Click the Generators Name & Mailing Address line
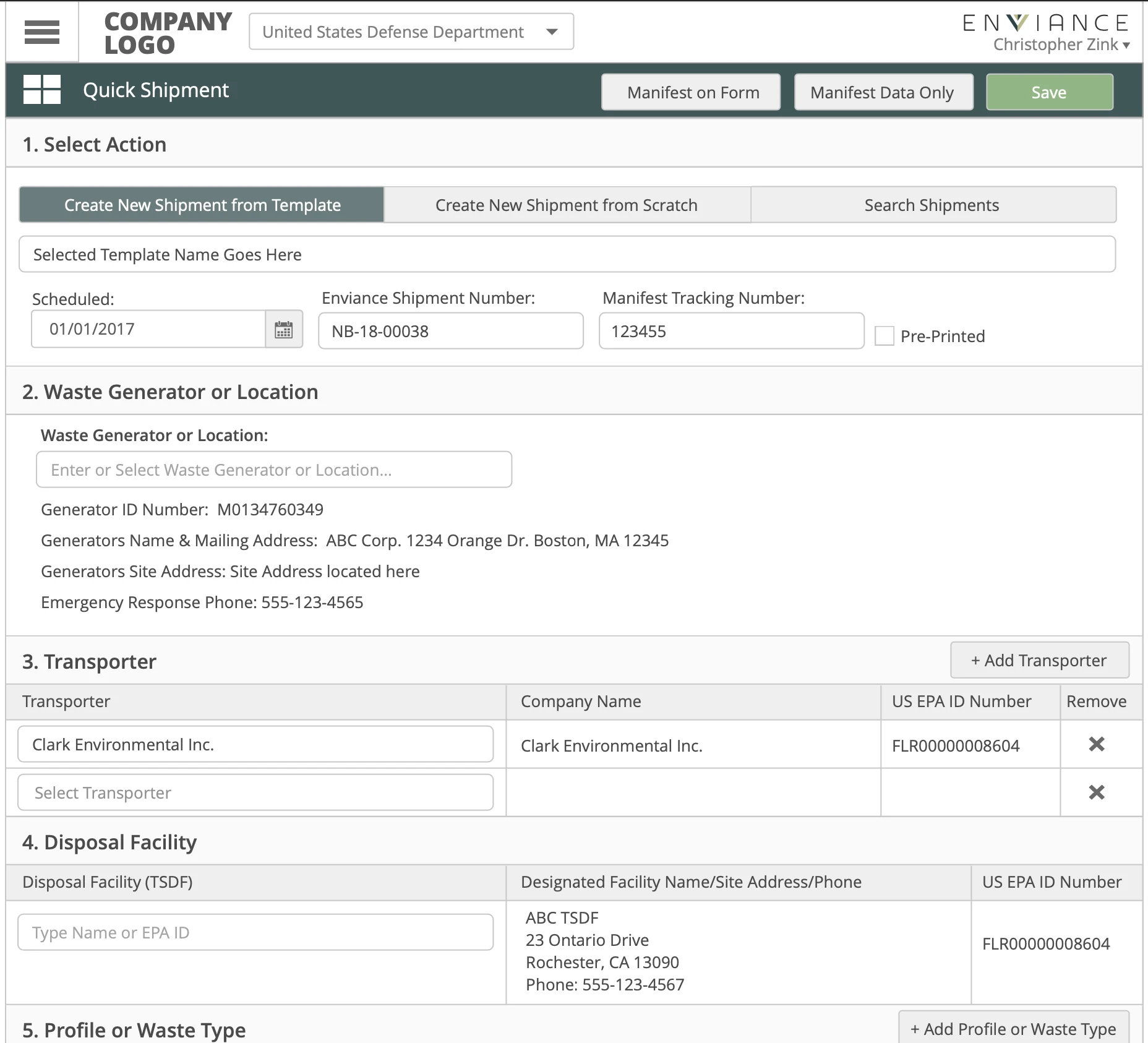 coord(354,541)
